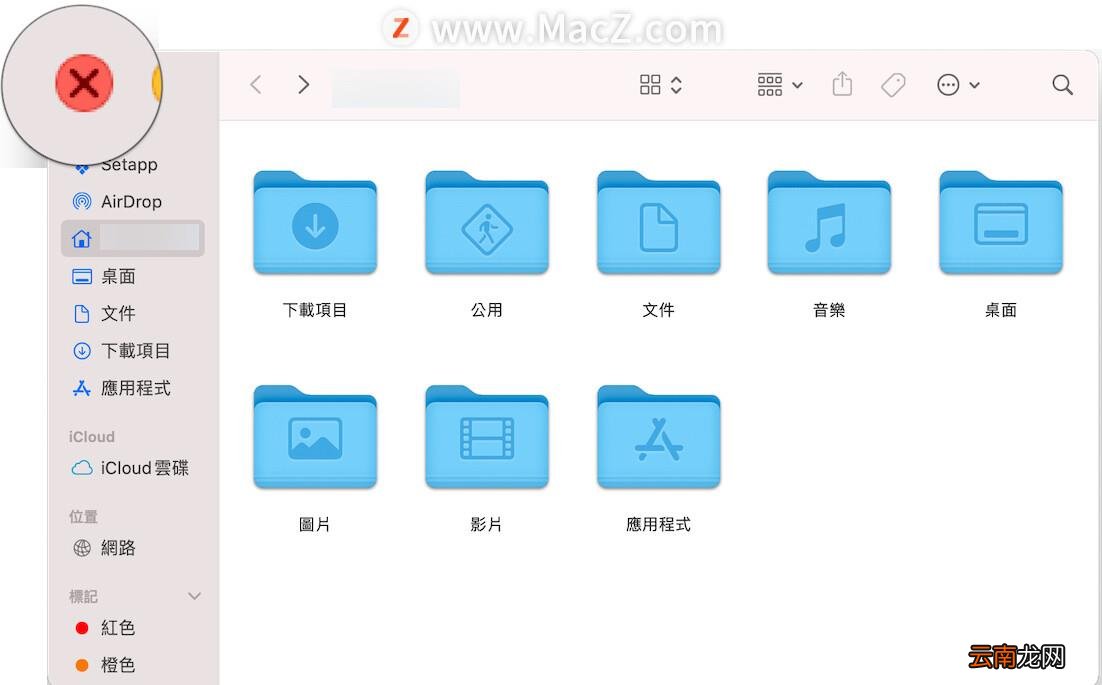This screenshot has height=685, width=1102.
Task: Select the 文件 folder icon in main pane
Action: [x=659, y=223]
